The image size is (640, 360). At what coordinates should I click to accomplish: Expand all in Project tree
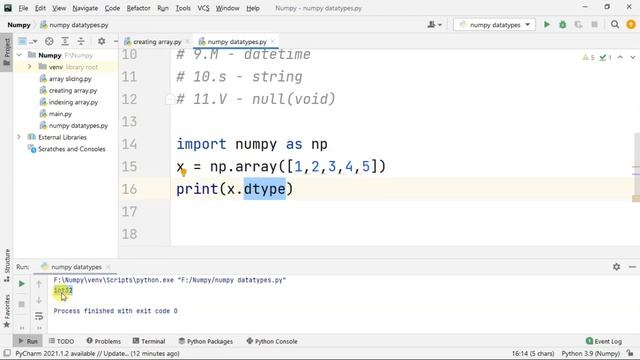65,41
